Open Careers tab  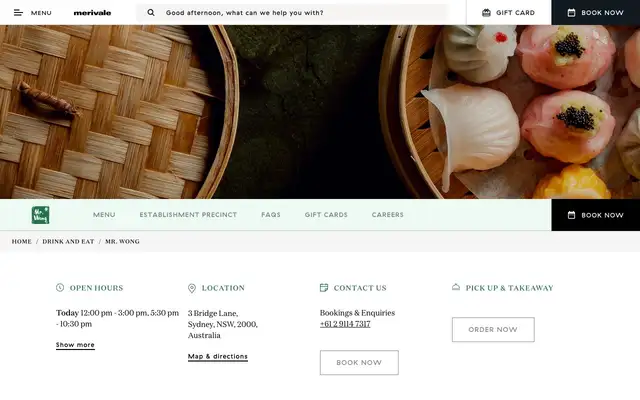[388, 215]
